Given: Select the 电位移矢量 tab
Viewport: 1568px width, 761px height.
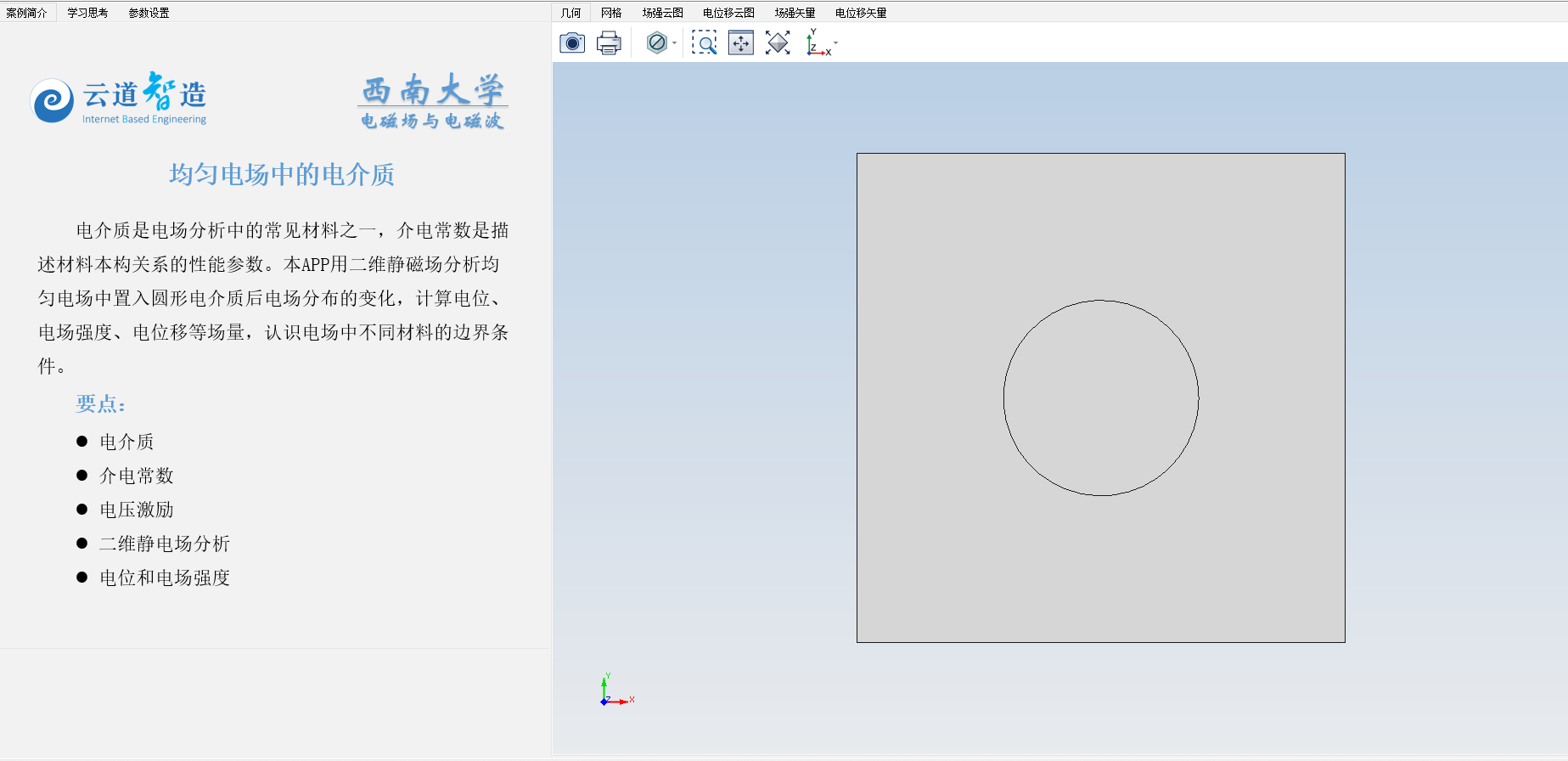Looking at the screenshot, I should 861,13.
